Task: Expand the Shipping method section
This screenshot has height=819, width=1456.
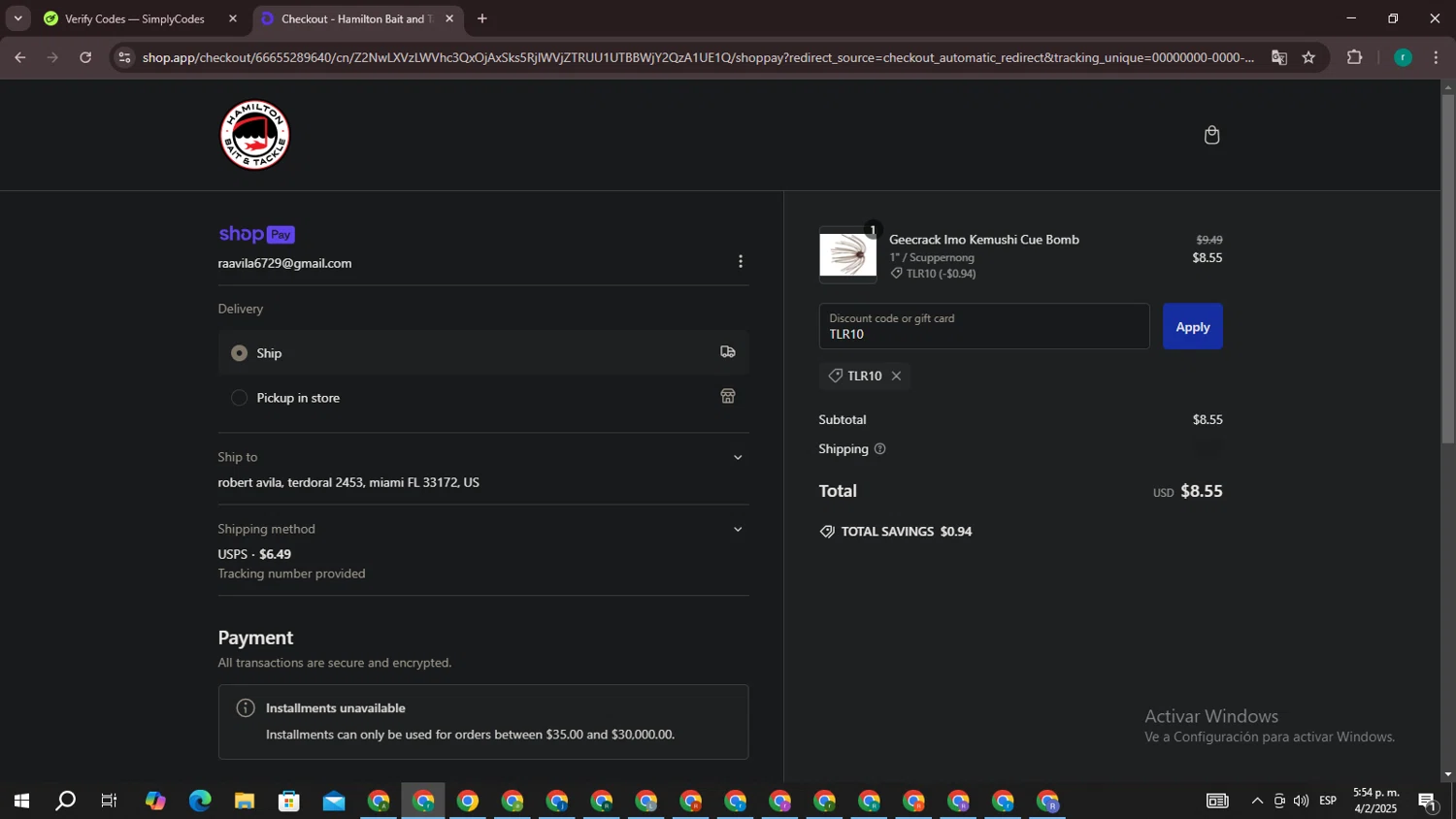Action: [x=738, y=529]
